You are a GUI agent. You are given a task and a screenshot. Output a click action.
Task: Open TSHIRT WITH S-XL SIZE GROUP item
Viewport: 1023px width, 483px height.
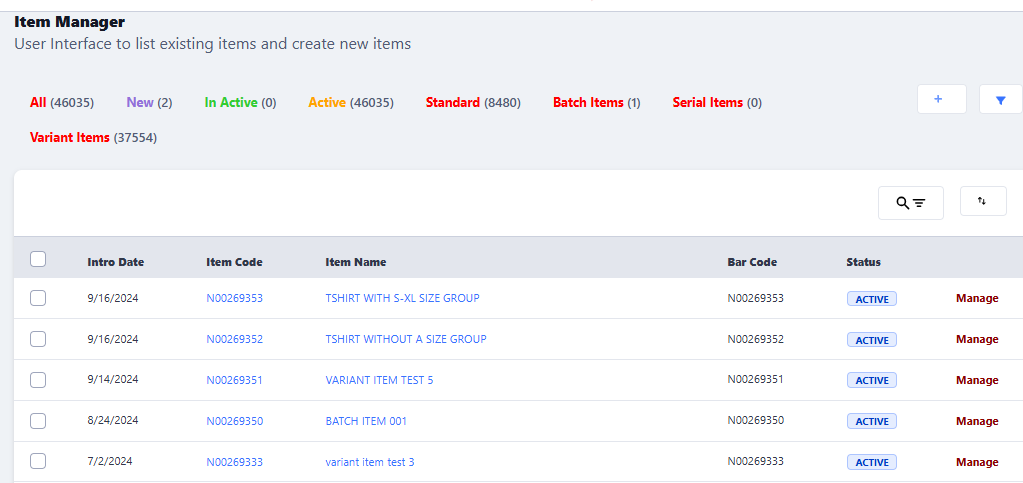402,298
